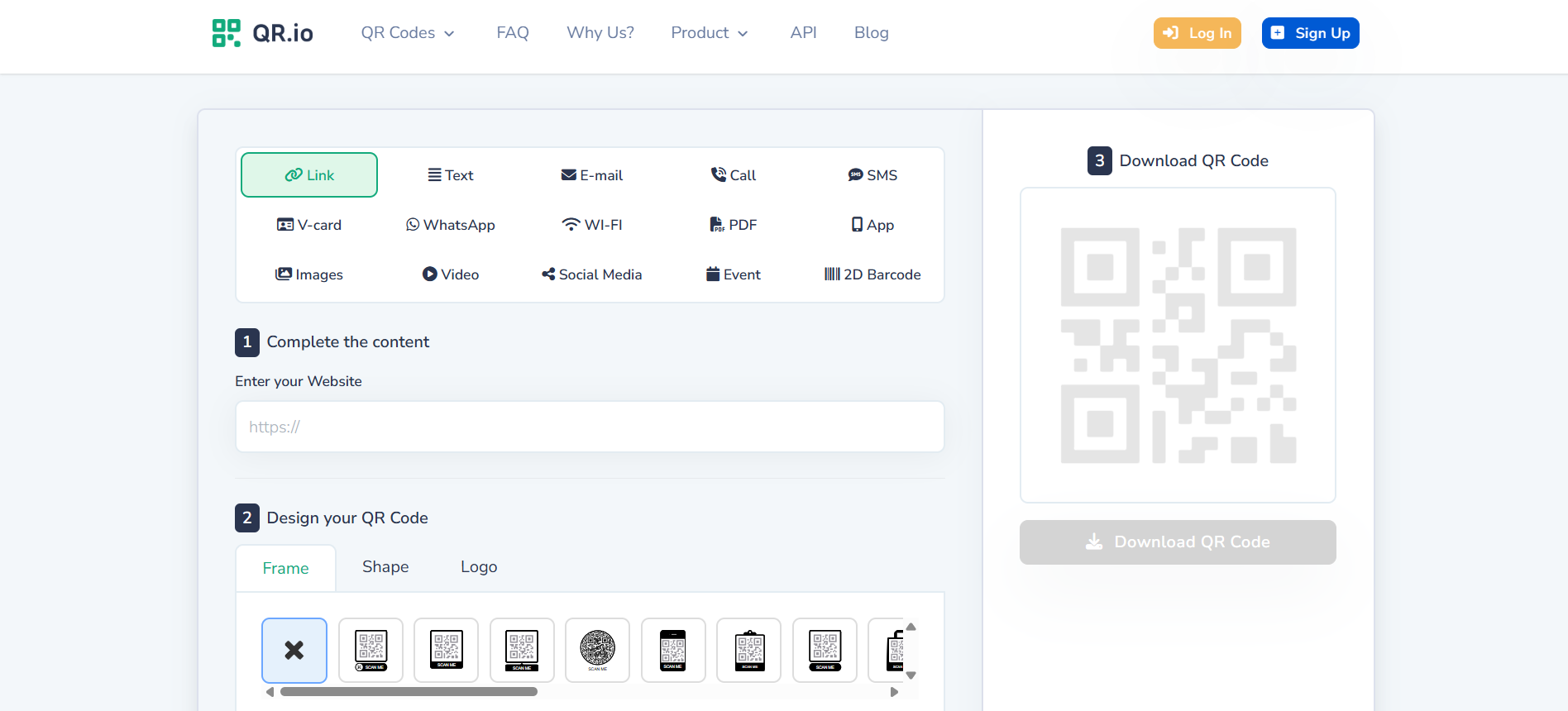Select the WhatsApp QR code type

[x=451, y=225]
